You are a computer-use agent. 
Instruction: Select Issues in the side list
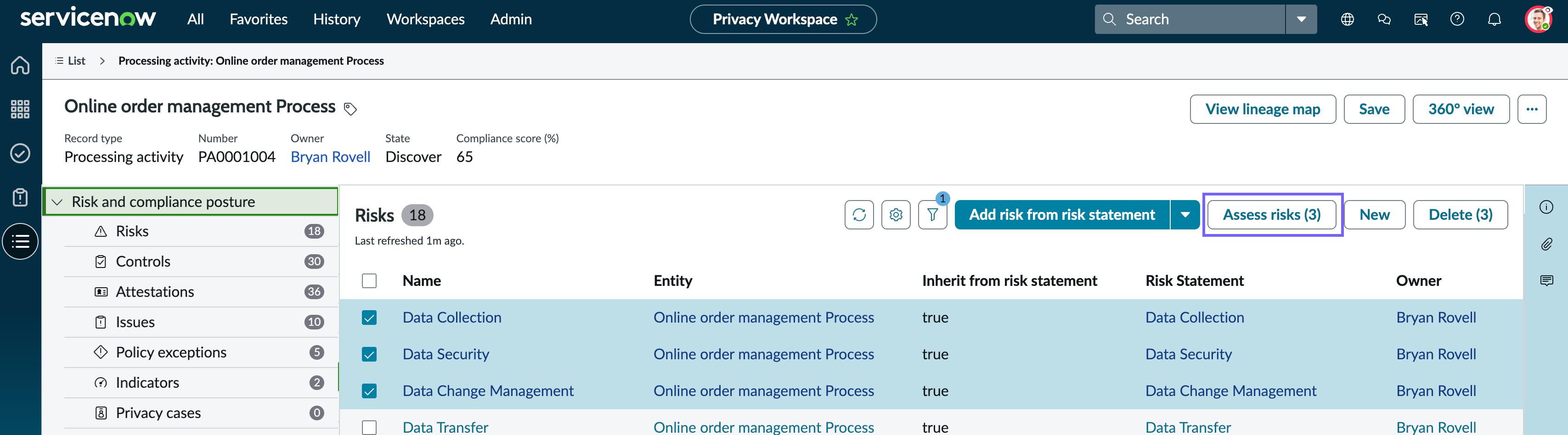click(201, 323)
